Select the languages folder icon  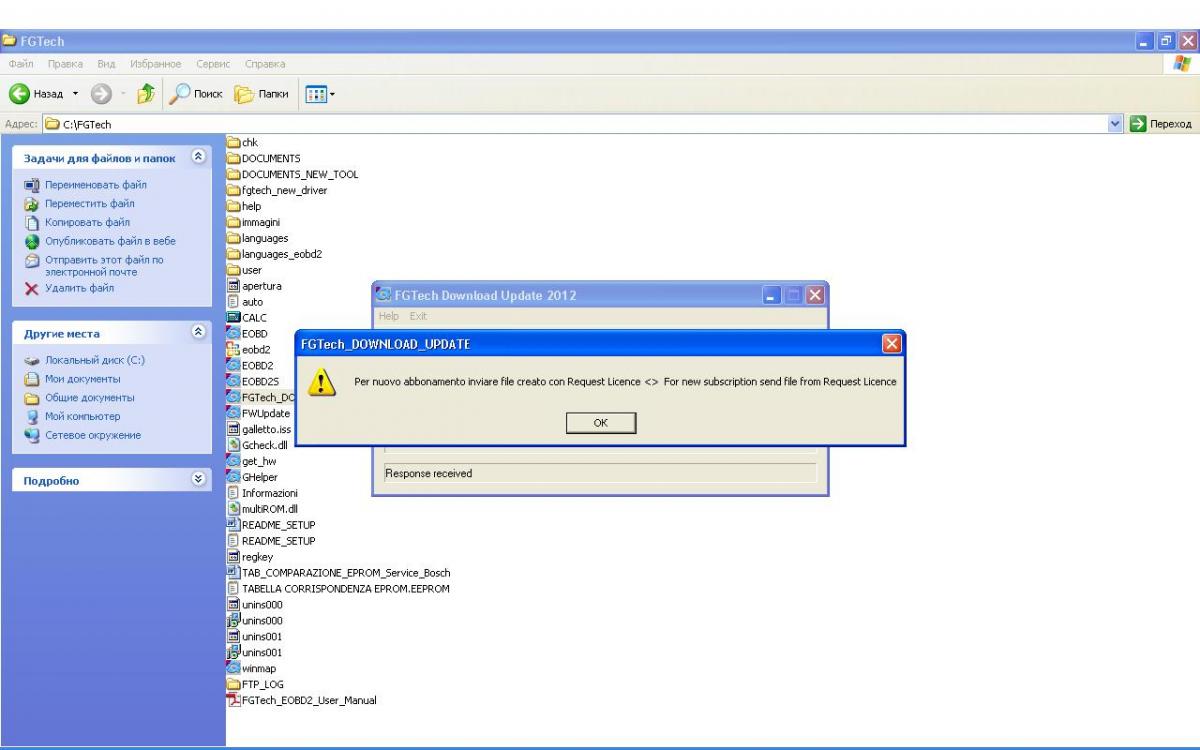[x=235, y=238]
